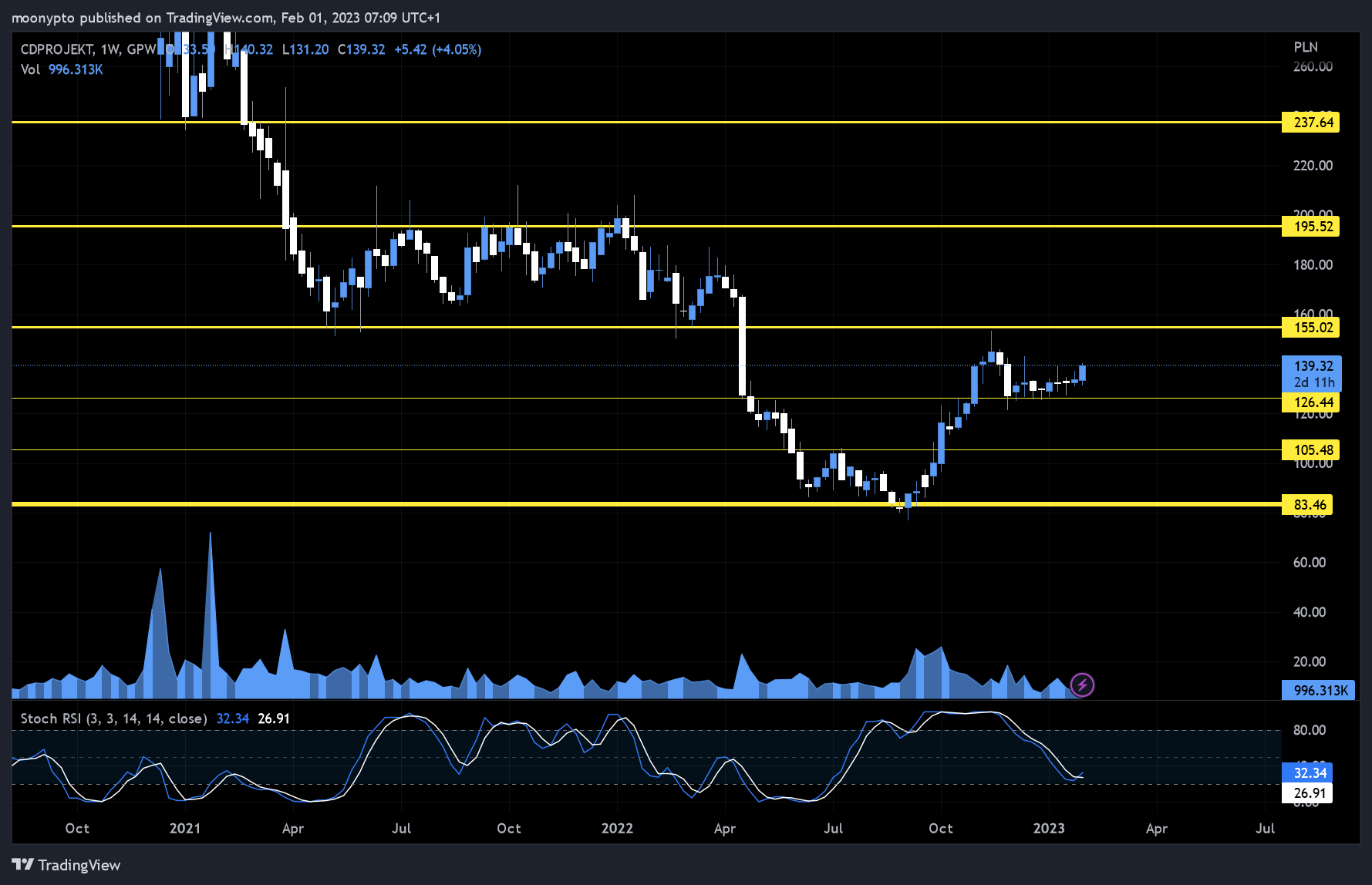Click the 2021 label on time axis

(185, 828)
